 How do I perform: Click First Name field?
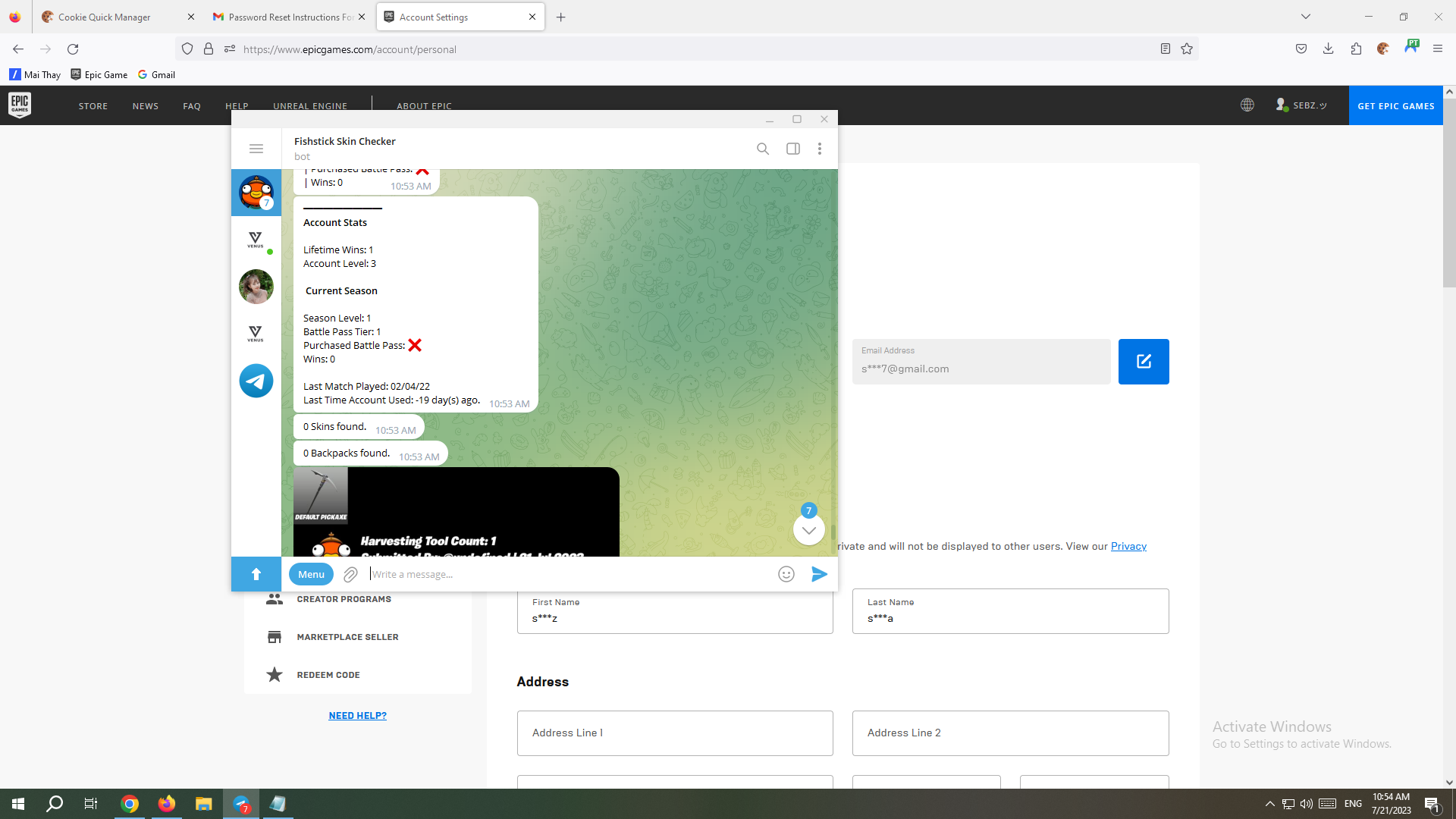675,611
